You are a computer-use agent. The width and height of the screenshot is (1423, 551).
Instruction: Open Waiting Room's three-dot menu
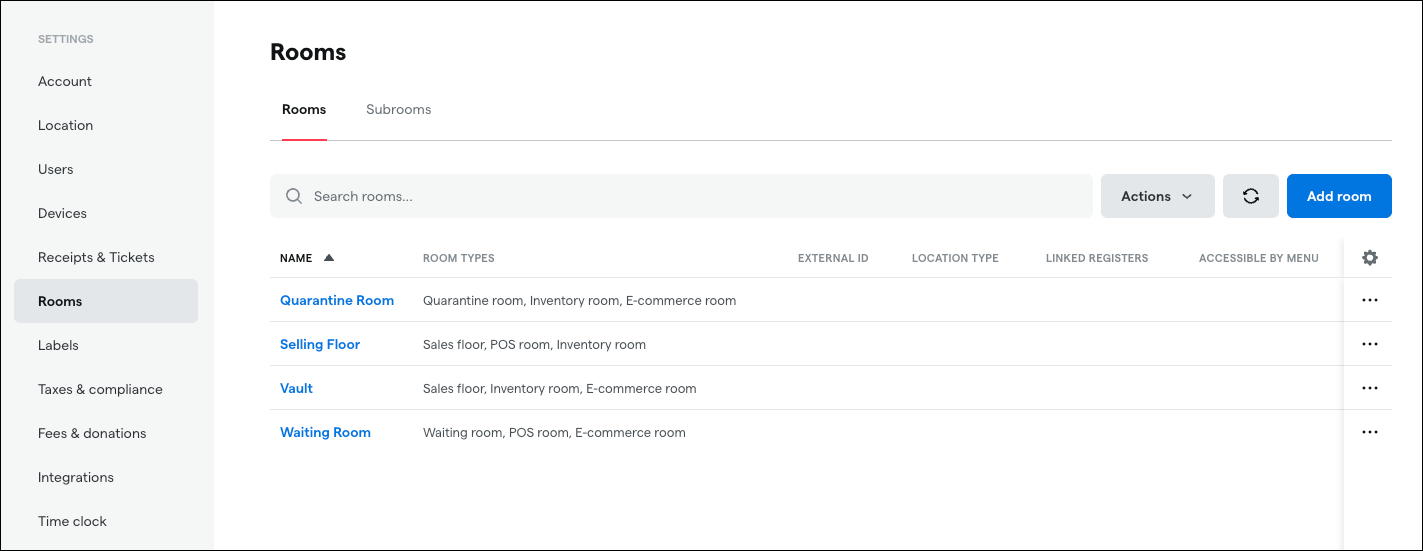[1370, 432]
